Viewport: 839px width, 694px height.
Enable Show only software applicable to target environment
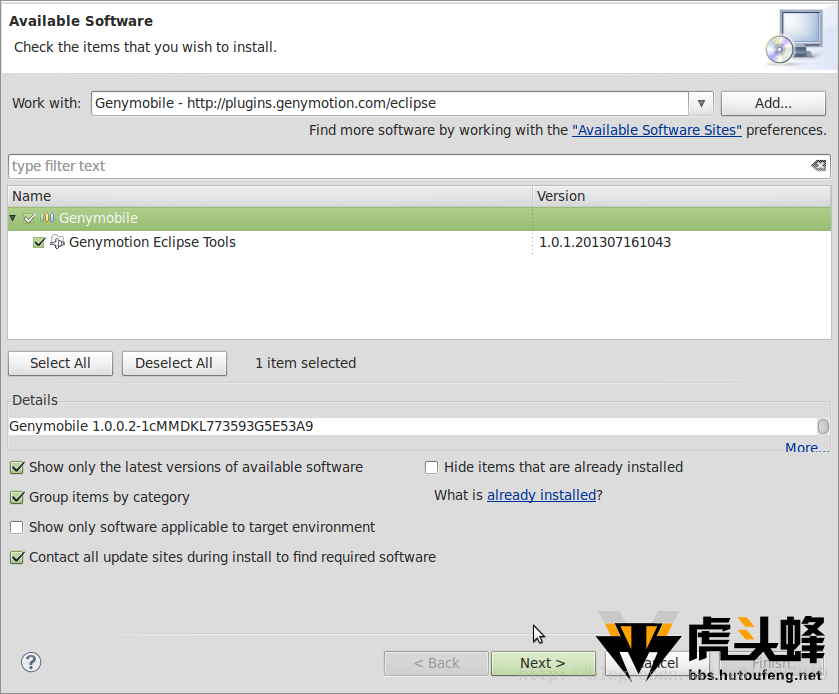click(x=17, y=528)
